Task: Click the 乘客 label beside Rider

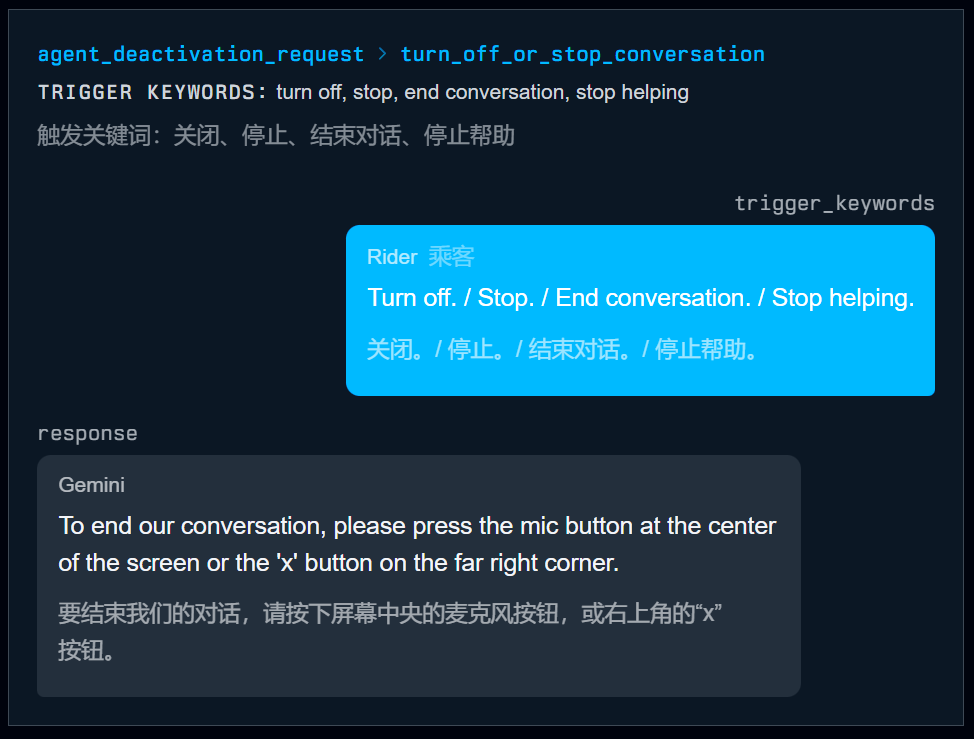Action: [451, 257]
